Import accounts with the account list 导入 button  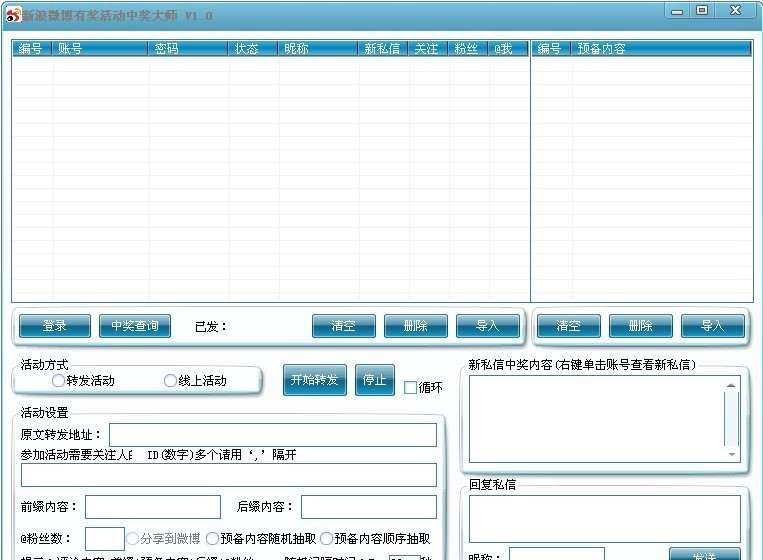point(488,325)
